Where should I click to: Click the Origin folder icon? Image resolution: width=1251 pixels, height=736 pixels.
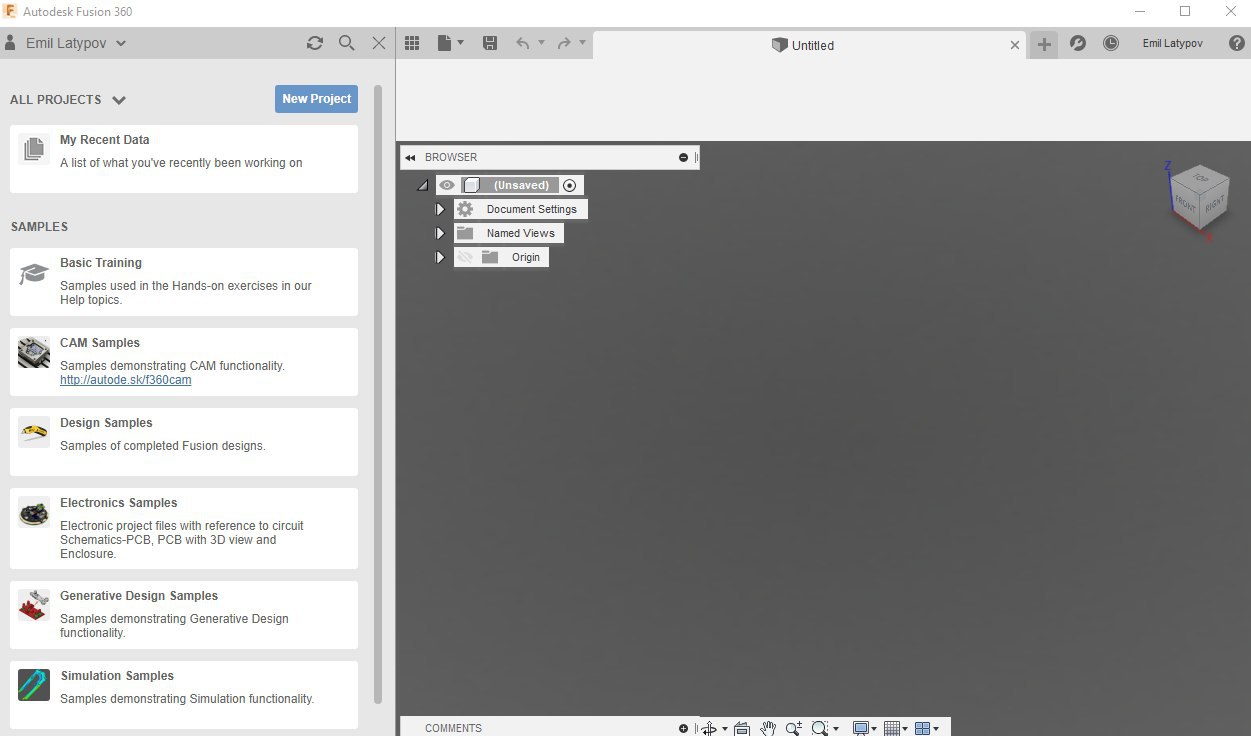tap(490, 257)
